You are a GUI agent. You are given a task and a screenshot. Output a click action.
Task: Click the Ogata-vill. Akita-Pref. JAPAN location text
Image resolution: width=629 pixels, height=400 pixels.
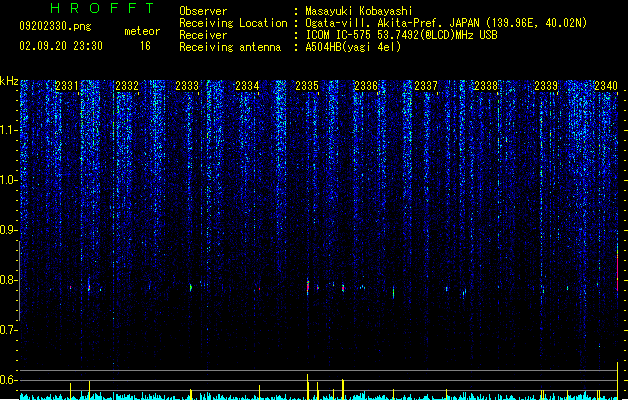(446, 23)
